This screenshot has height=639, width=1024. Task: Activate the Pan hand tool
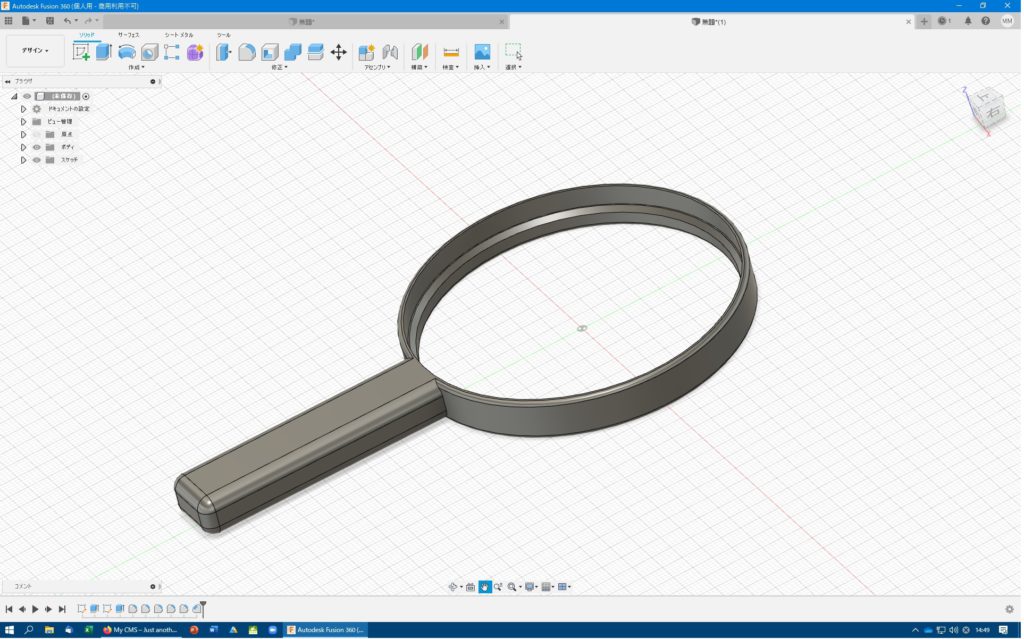[485, 587]
